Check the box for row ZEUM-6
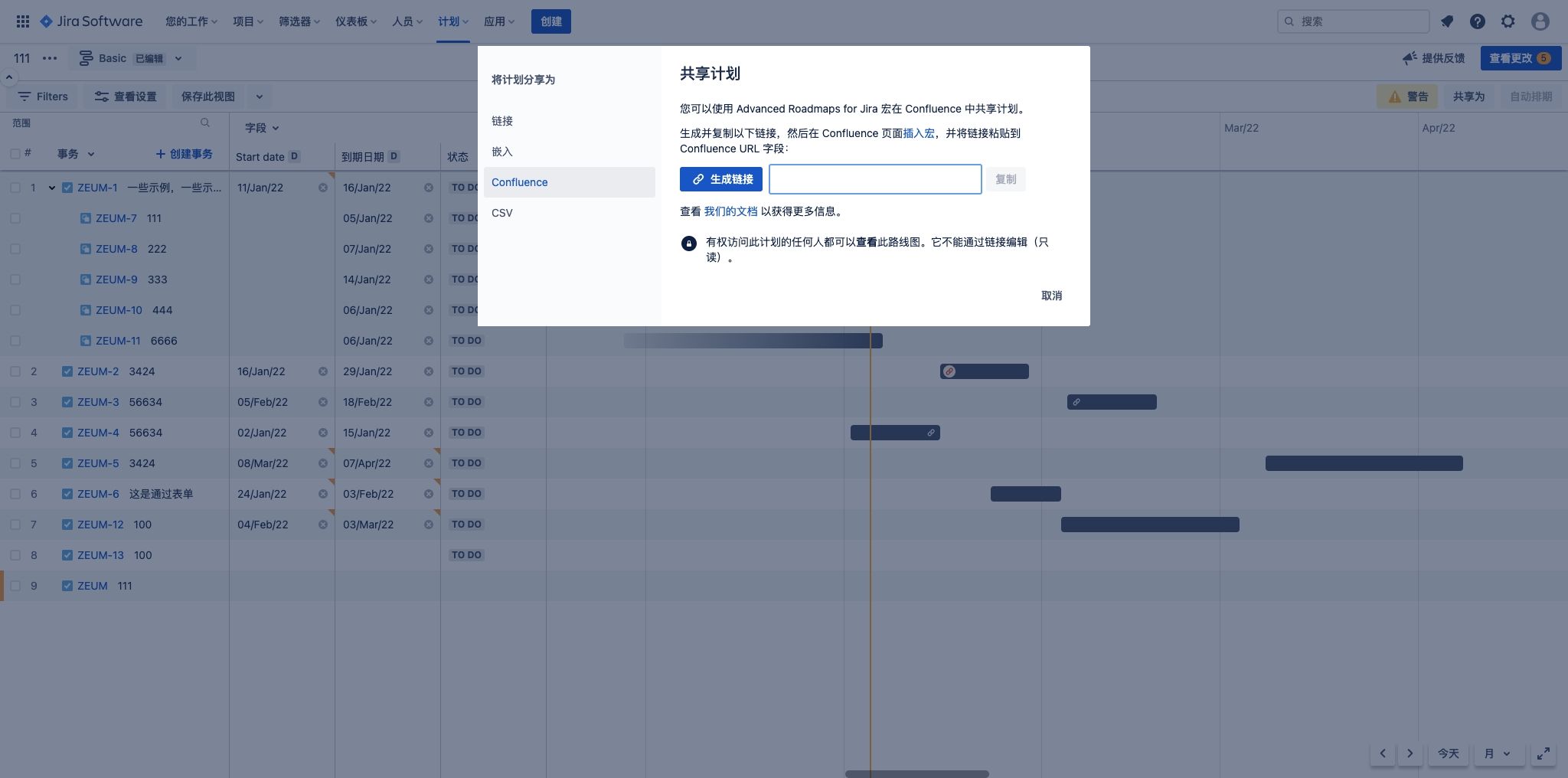This screenshot has height=778, width=1568. point(15,494)
